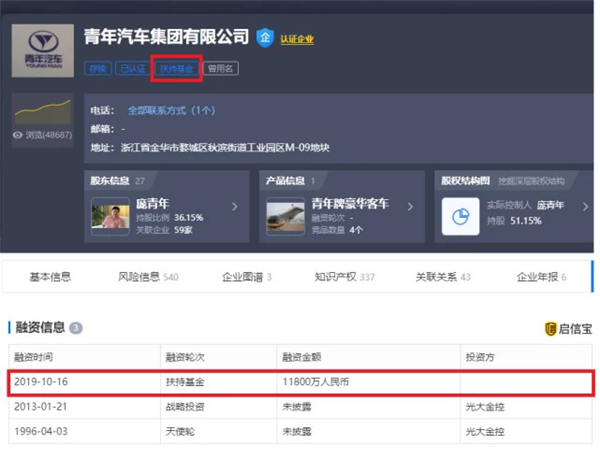Open 全部联系方式 (1个) link

coord(171,111)
